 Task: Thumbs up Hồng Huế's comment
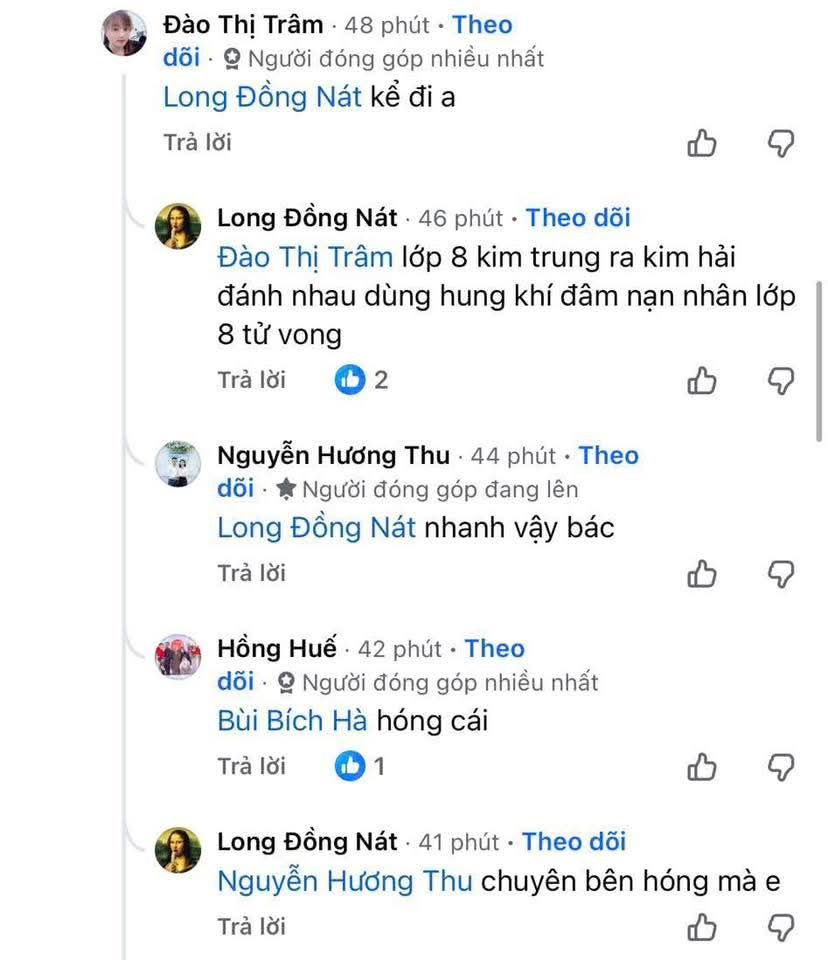(702, 767)
